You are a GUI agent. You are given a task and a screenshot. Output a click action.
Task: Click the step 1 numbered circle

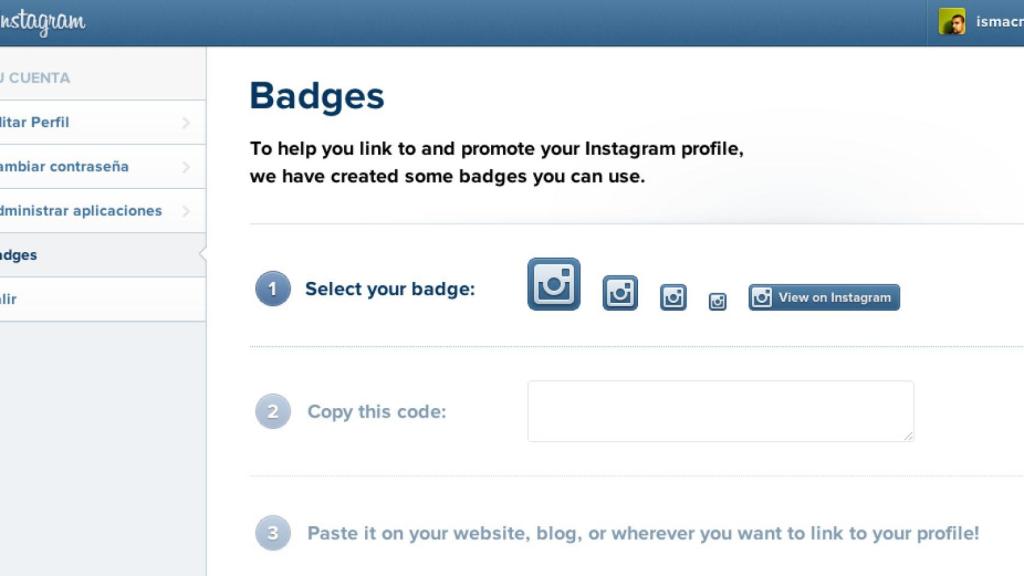[x=272, y=288]
